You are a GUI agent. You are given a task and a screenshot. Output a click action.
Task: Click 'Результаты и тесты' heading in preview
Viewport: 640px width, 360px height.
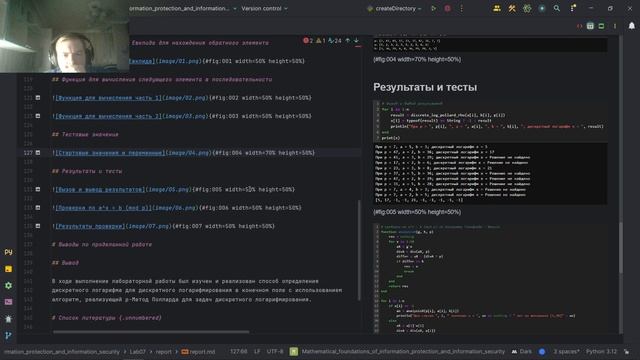425,87
